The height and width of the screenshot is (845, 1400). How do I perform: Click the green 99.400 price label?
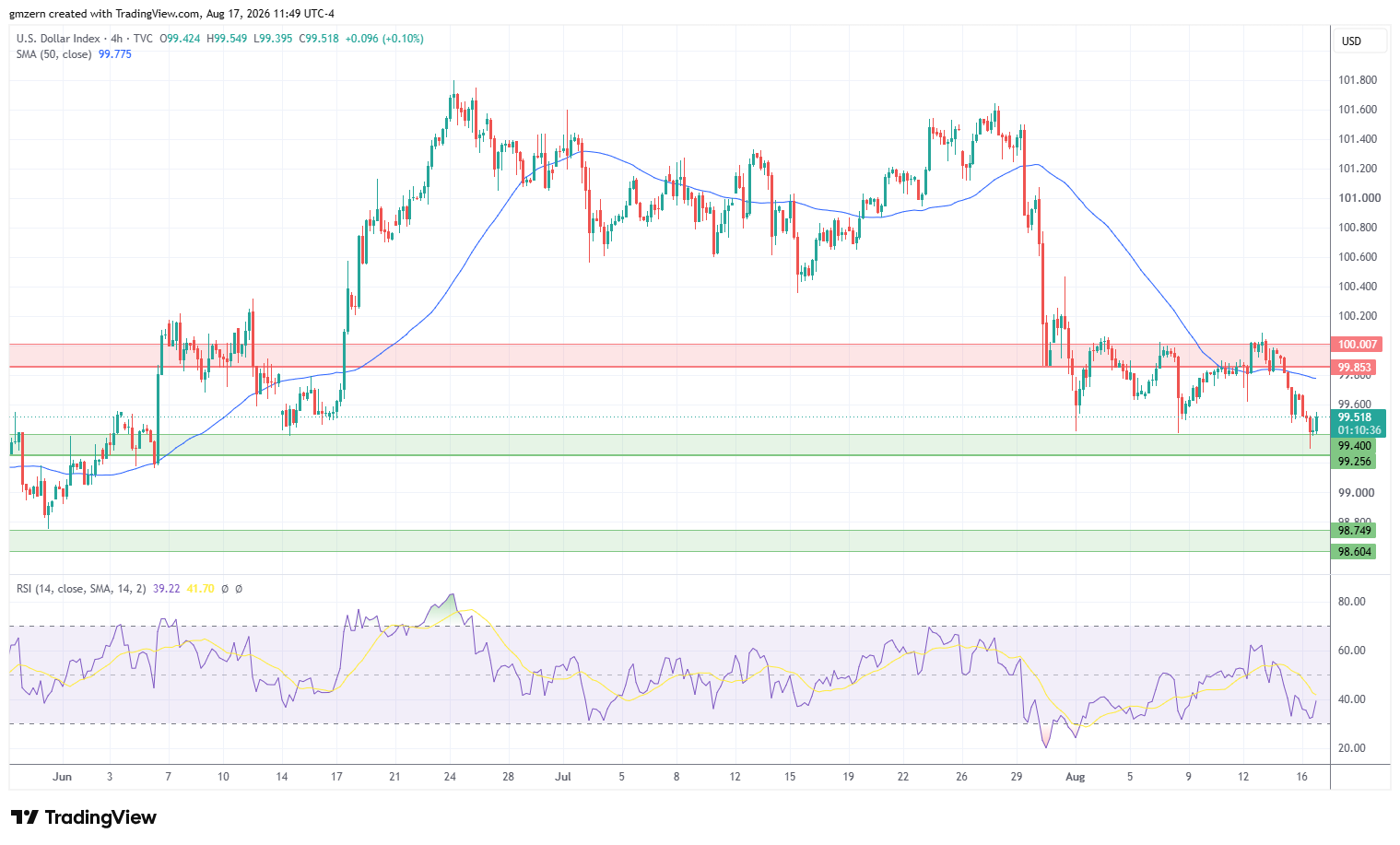click(x=1355, y=446)
